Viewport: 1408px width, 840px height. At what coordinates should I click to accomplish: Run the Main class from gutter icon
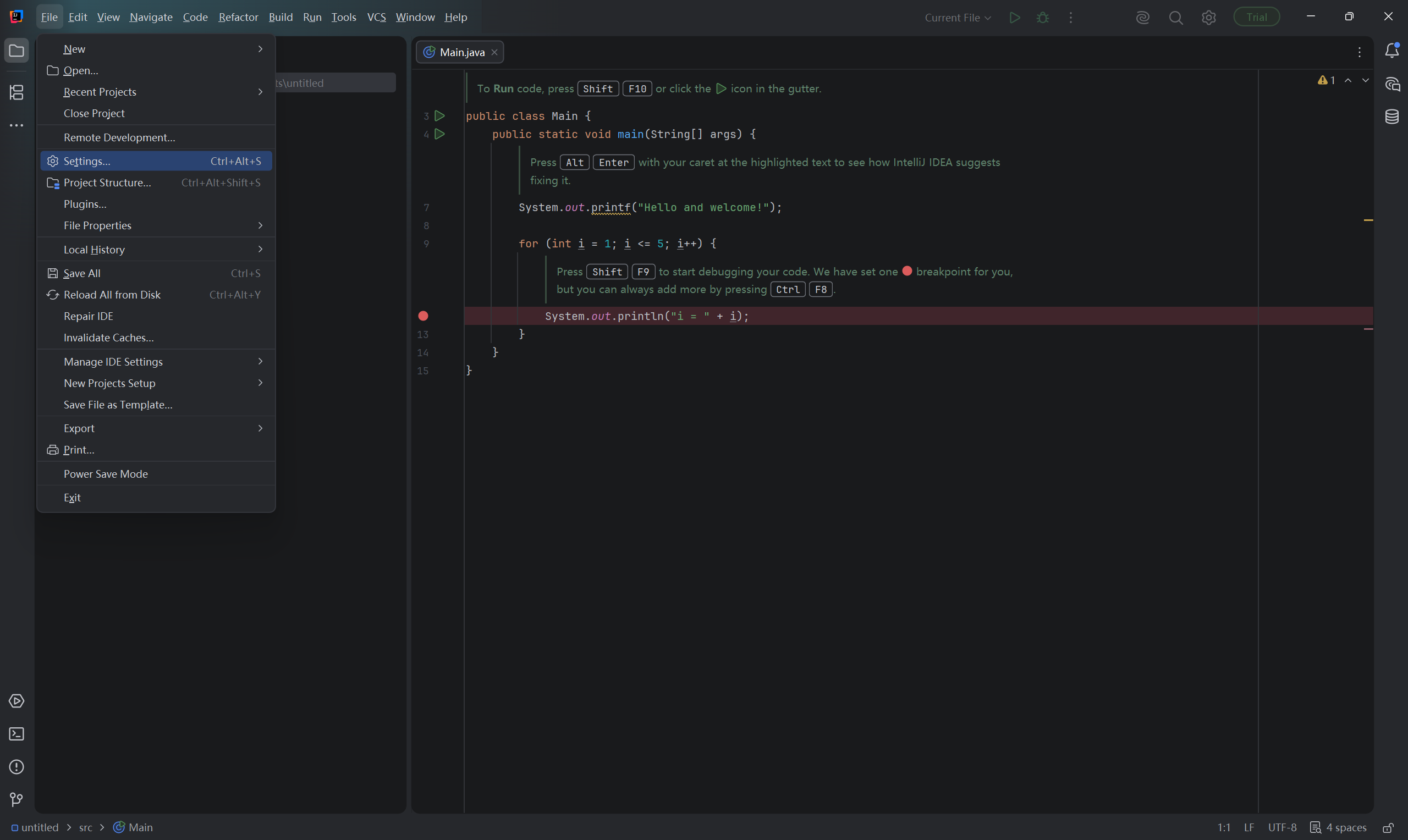pos(440,116)
